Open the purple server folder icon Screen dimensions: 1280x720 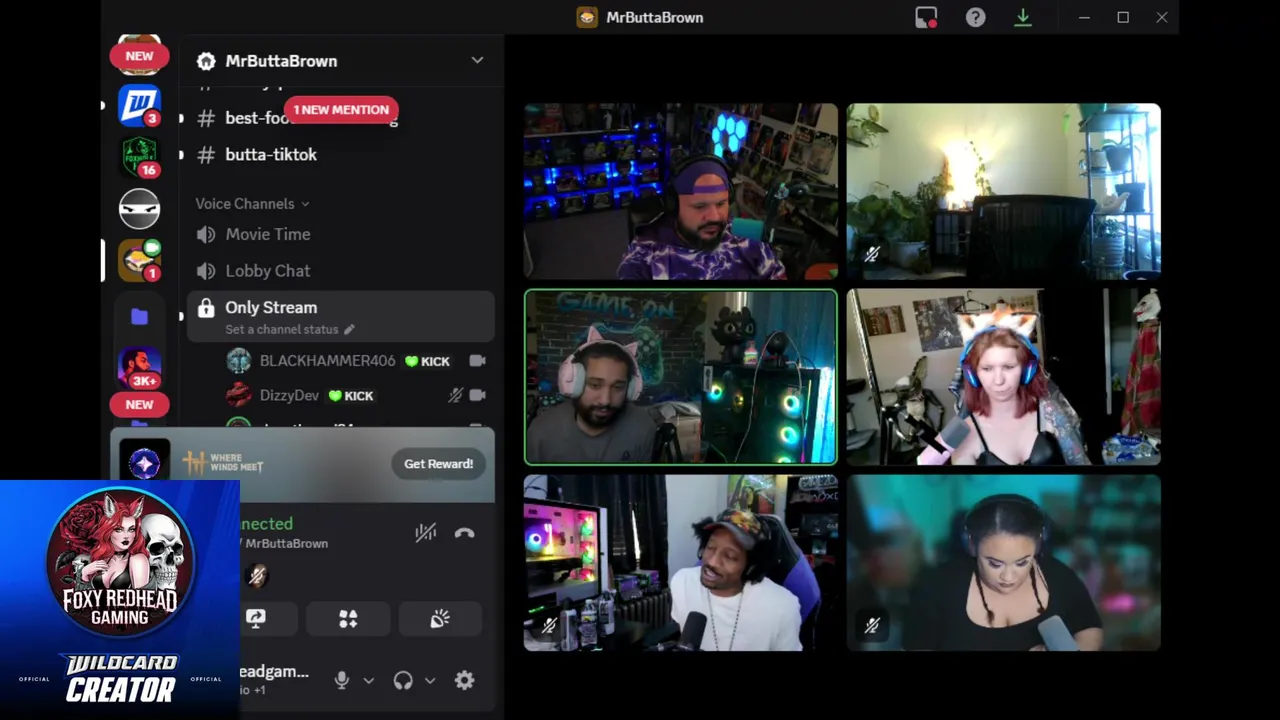click(139, 317)
